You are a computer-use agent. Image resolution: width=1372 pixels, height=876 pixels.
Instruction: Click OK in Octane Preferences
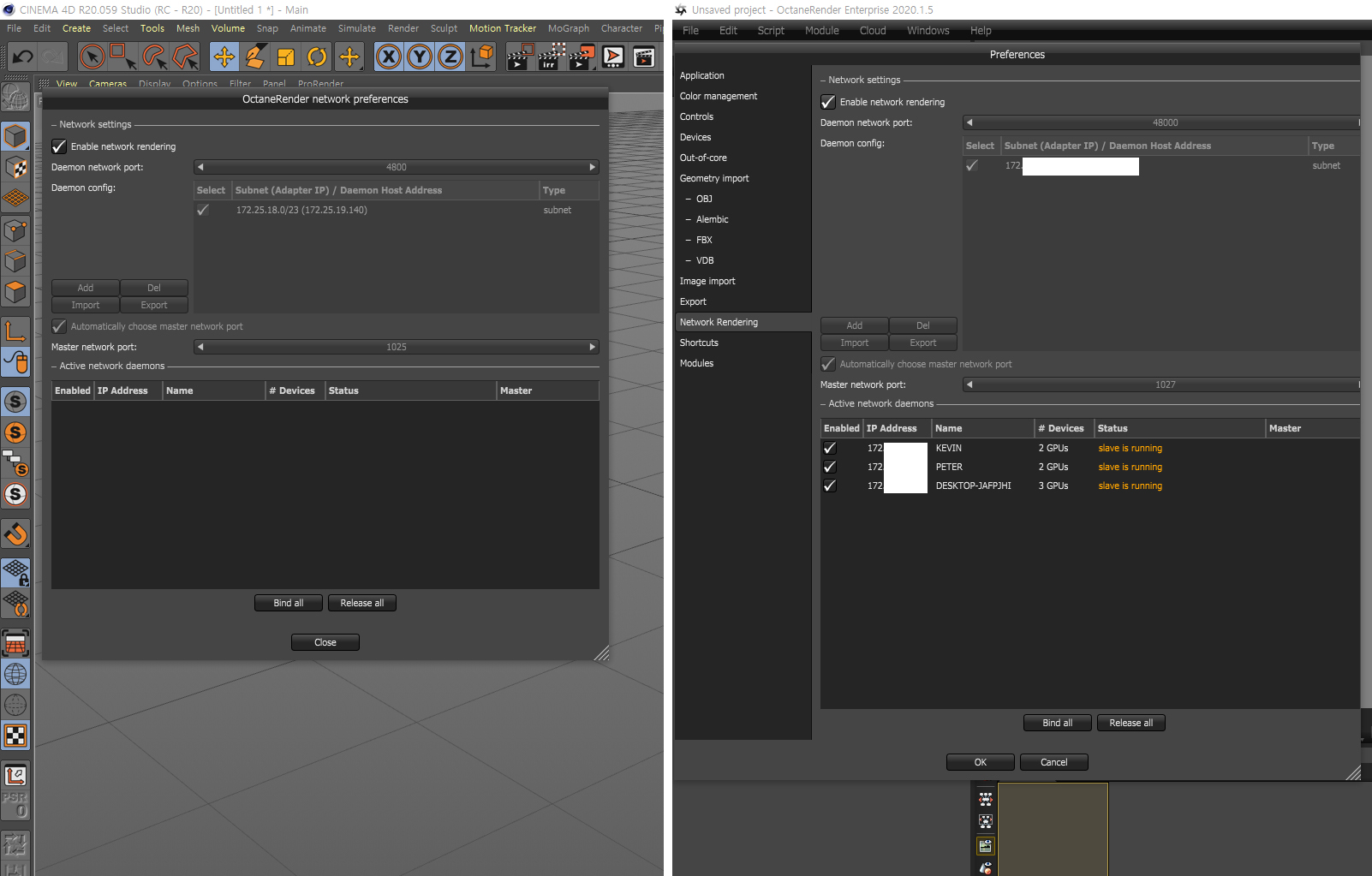981,762
